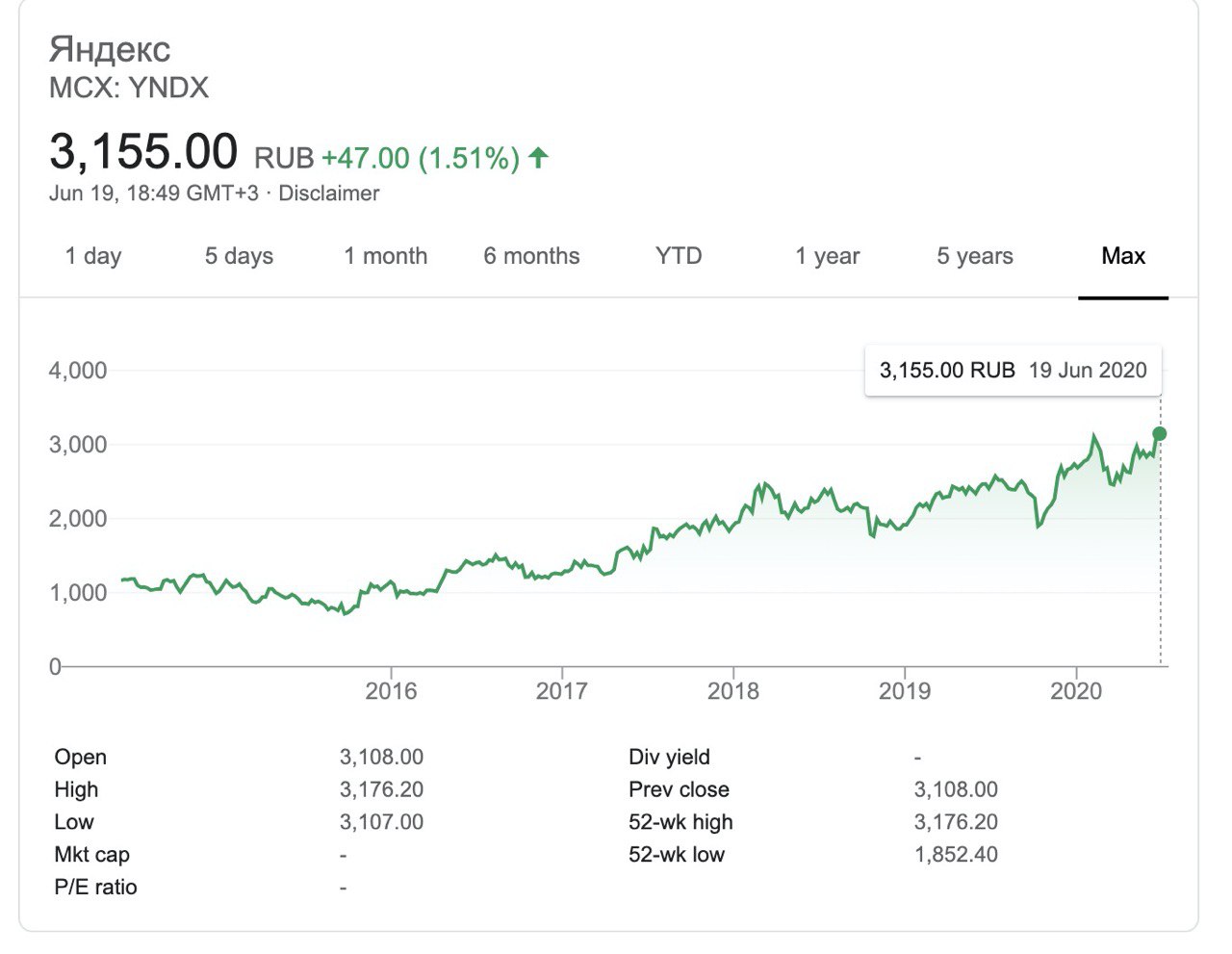Click the 52-wk low label
Screen dimensions: 1232x954
(x=677, y=856)
